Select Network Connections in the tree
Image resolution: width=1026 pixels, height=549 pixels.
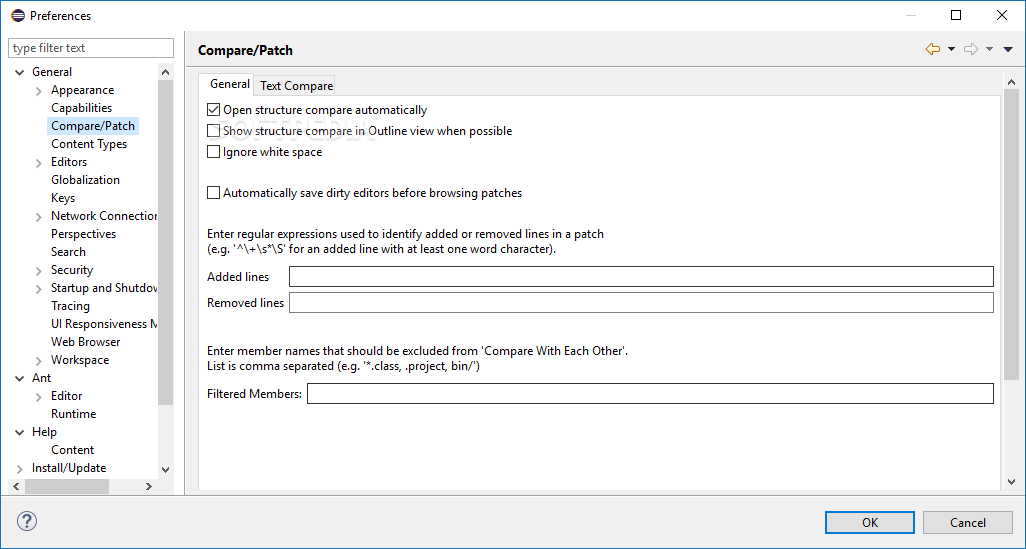(103, 216)
